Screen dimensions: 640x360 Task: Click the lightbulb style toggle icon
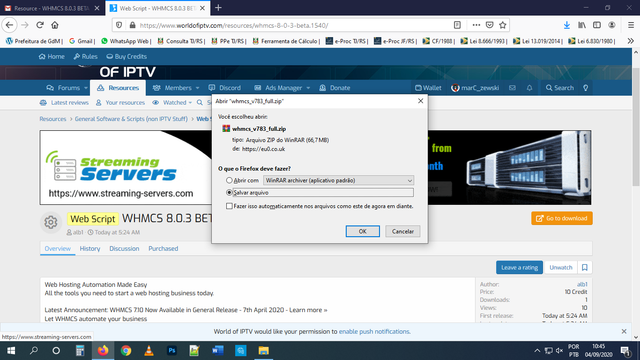click(x=586, y=88)
